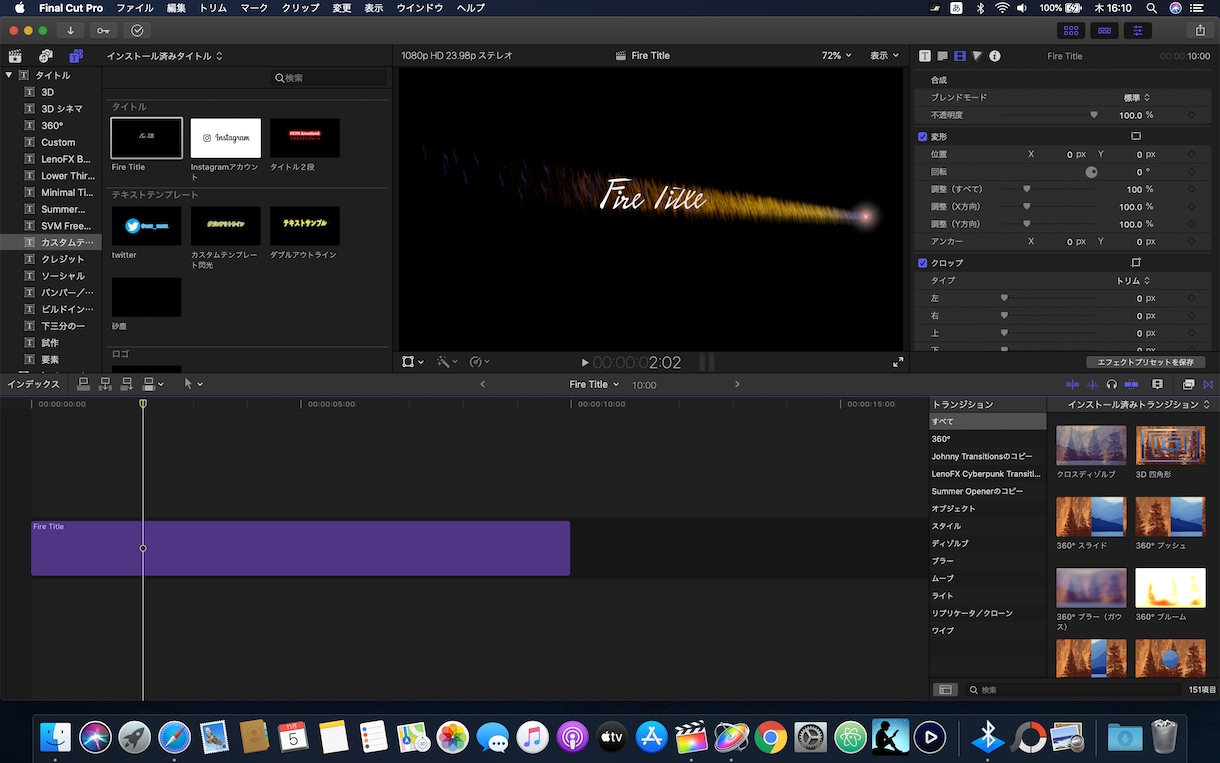Show the Titles and Generators sidebar

coord(77,56)
